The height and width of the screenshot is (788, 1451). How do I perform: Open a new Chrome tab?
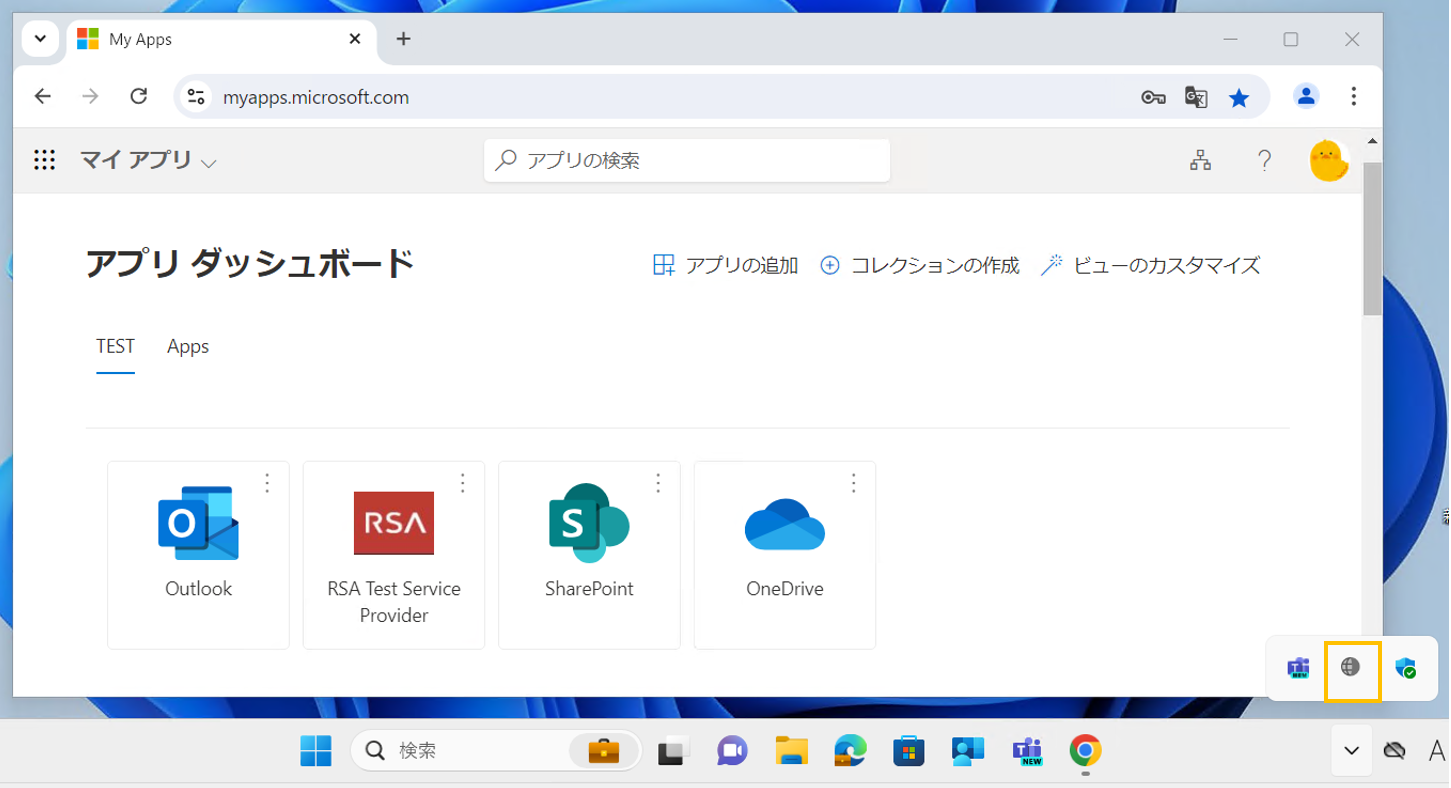click(403, 39)
